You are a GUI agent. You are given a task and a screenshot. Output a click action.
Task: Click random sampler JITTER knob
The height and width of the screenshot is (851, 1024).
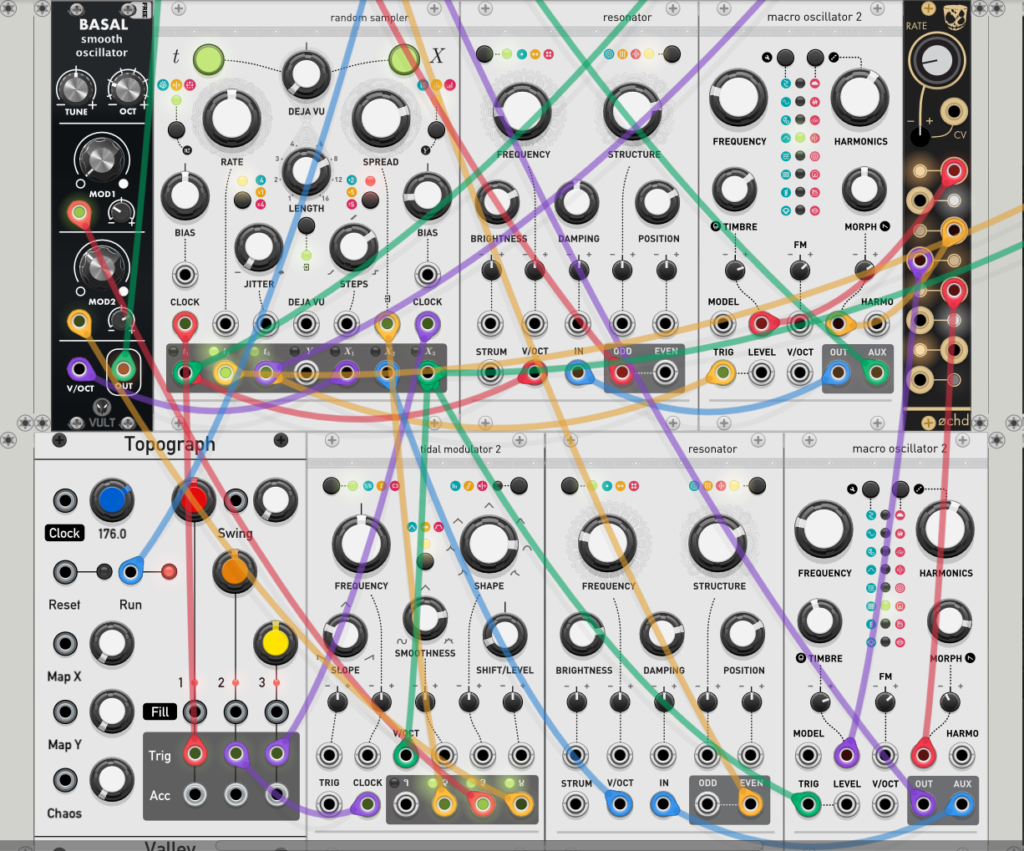click(x=259, y=248)
